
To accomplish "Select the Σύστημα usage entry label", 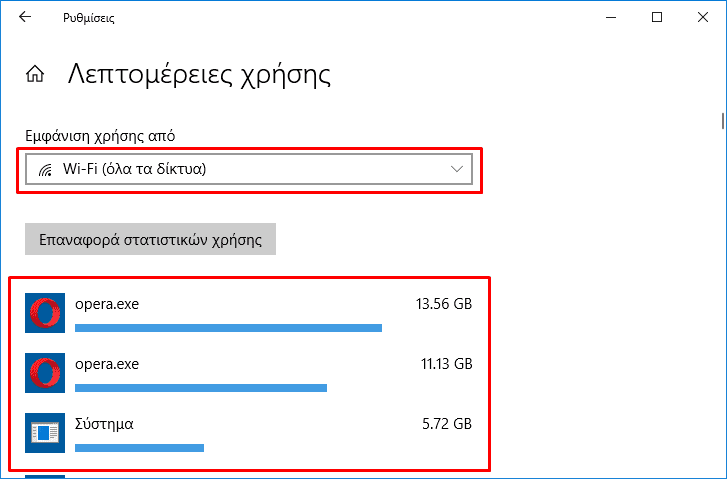I will 104,424.
